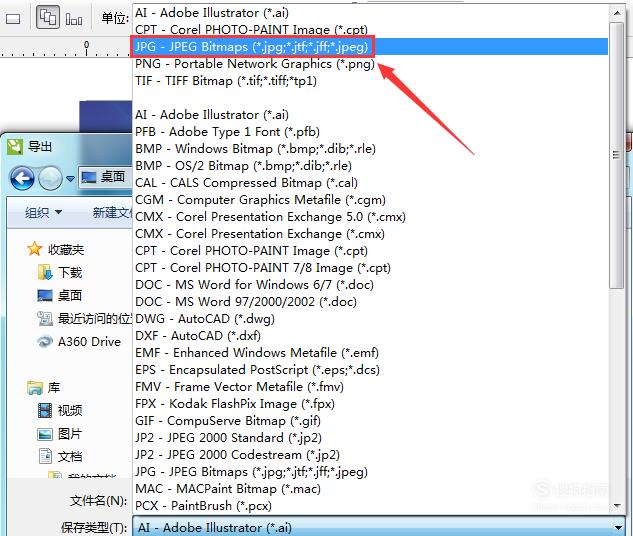Image resolution: width=633 pixels, height=536 pixels.
Task: Open the 文档 library
Action: [60, 456]
